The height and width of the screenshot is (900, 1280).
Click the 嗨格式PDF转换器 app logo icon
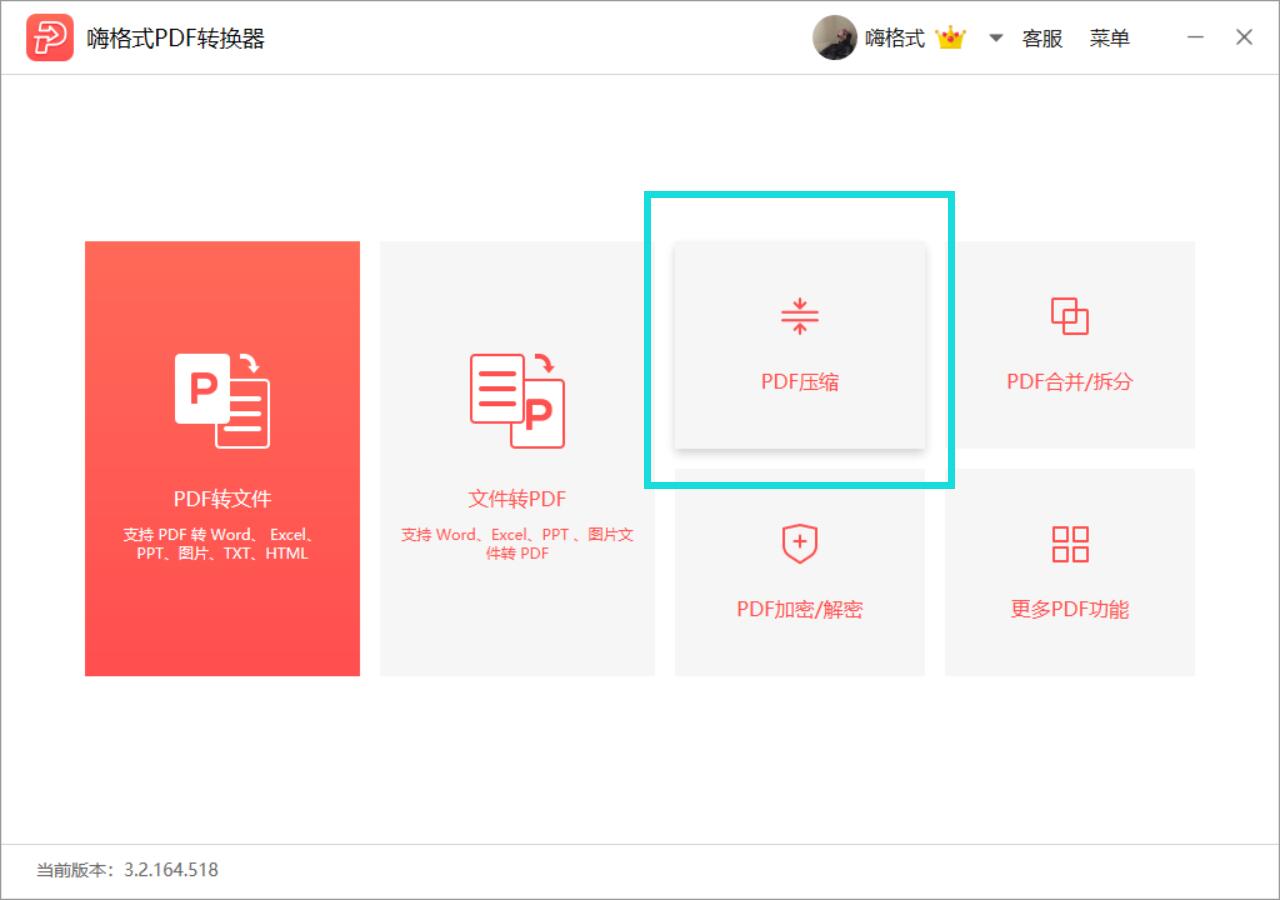[x=50, y=38]
